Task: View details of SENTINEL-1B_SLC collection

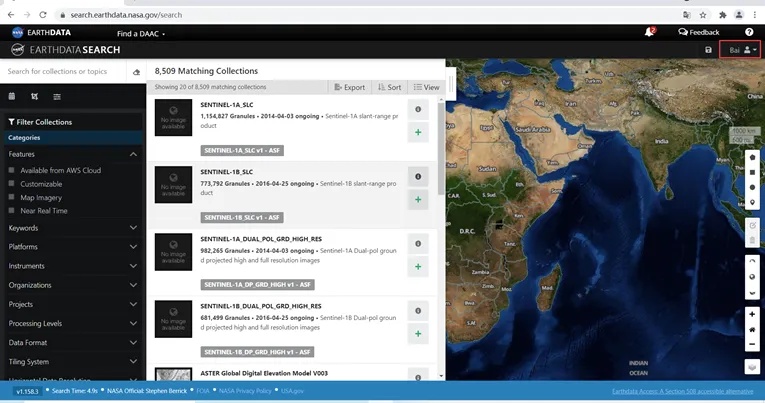Action: 418,177
